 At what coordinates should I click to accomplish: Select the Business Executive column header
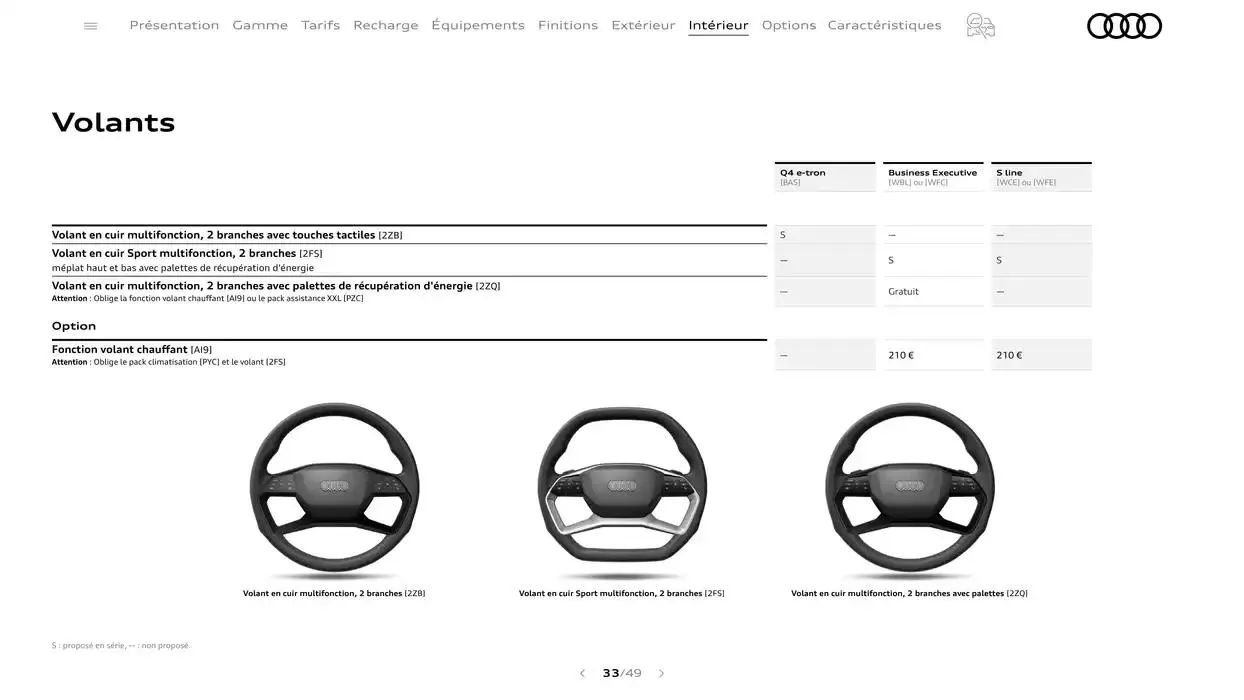click(933, 176)
